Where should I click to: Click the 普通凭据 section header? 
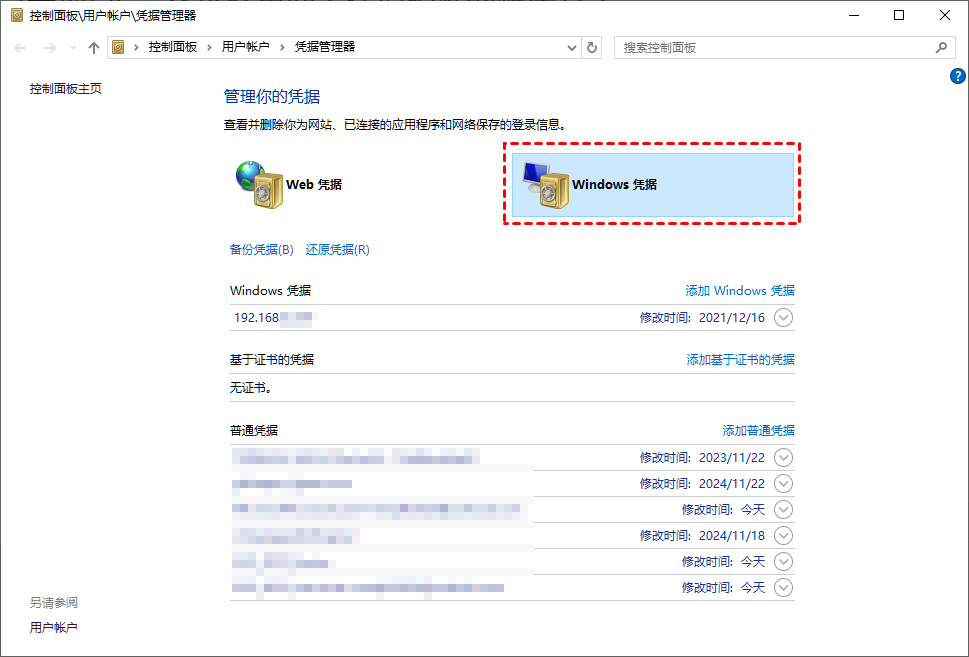pos(254,430)
